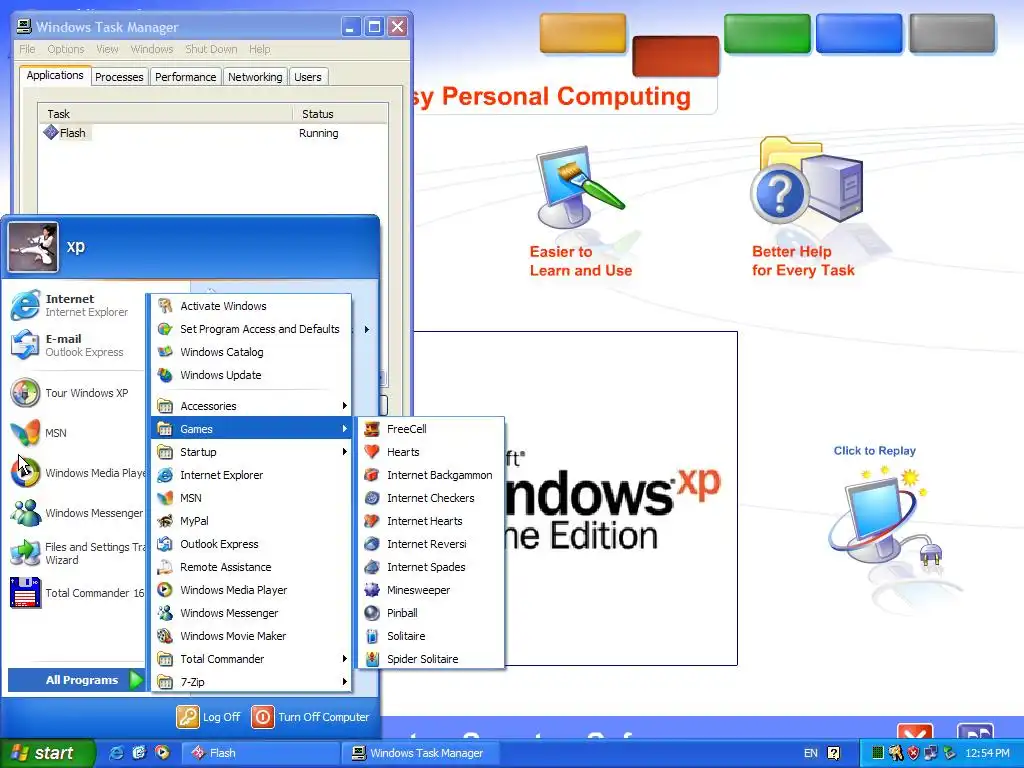Sort by Task column header
The height and width of the screenshot is (768, 1024).
[x=165, y=114]
